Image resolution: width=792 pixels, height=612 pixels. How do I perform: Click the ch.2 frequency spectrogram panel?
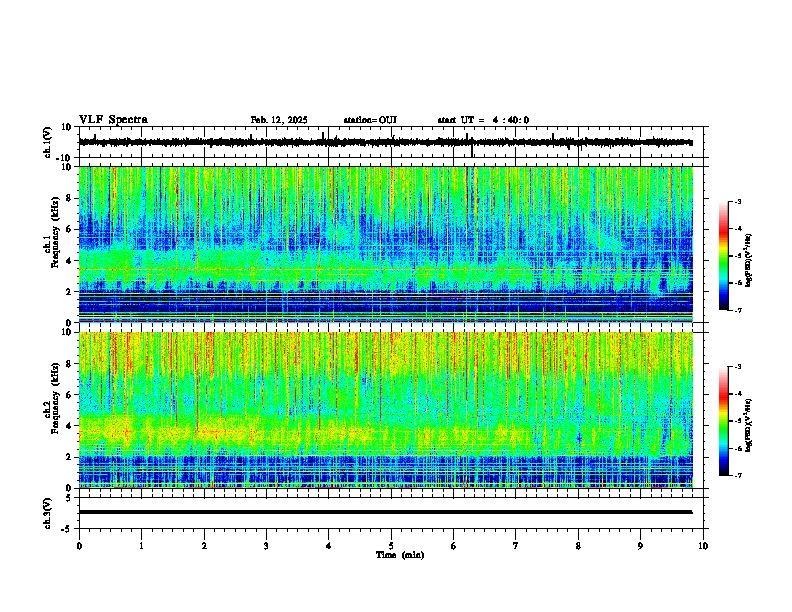coord(386,410)
